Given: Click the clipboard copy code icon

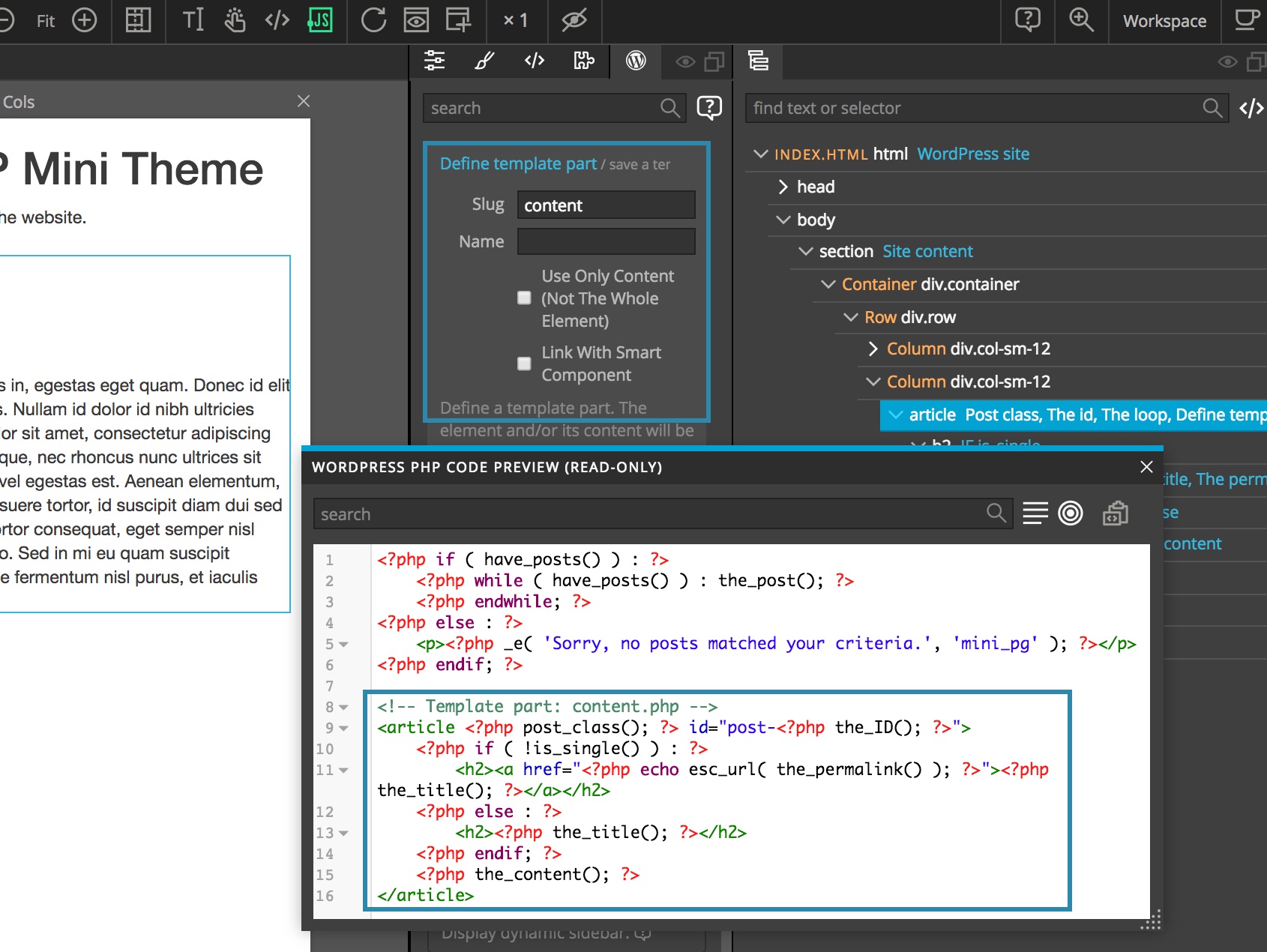Looking at the screenshot, I should pos(1116,513).
